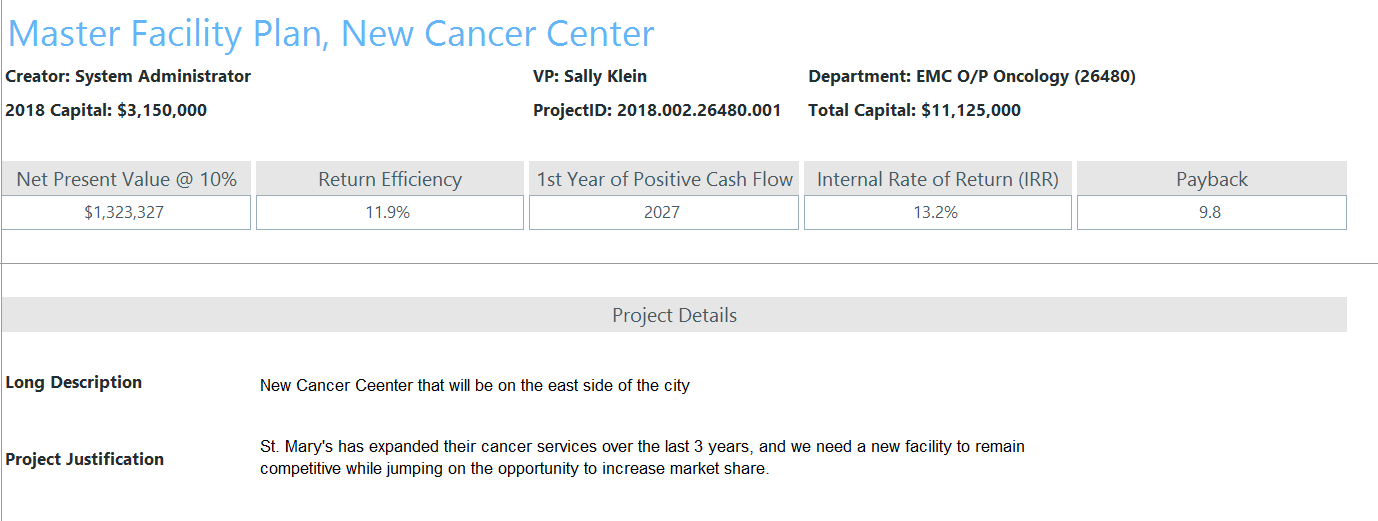Click the Project Details section bar
This screenshot has width=1378, height=521.
click(674, 315)
